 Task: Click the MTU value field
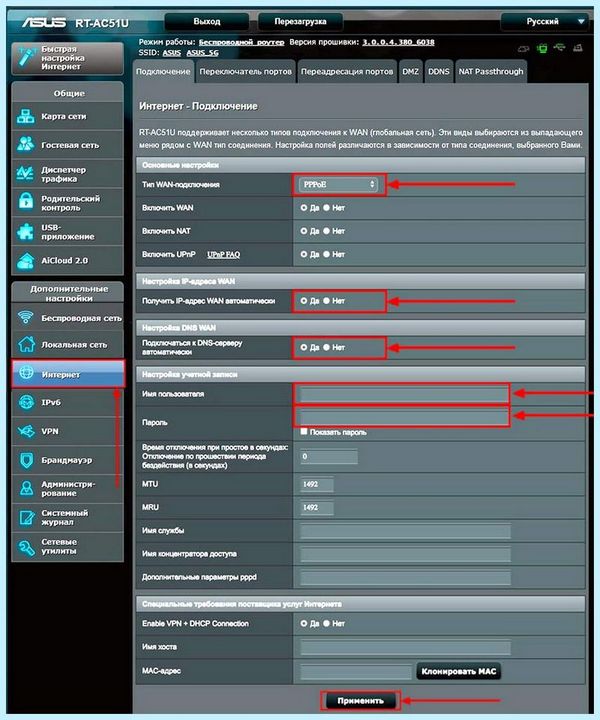tap(317, 484)
